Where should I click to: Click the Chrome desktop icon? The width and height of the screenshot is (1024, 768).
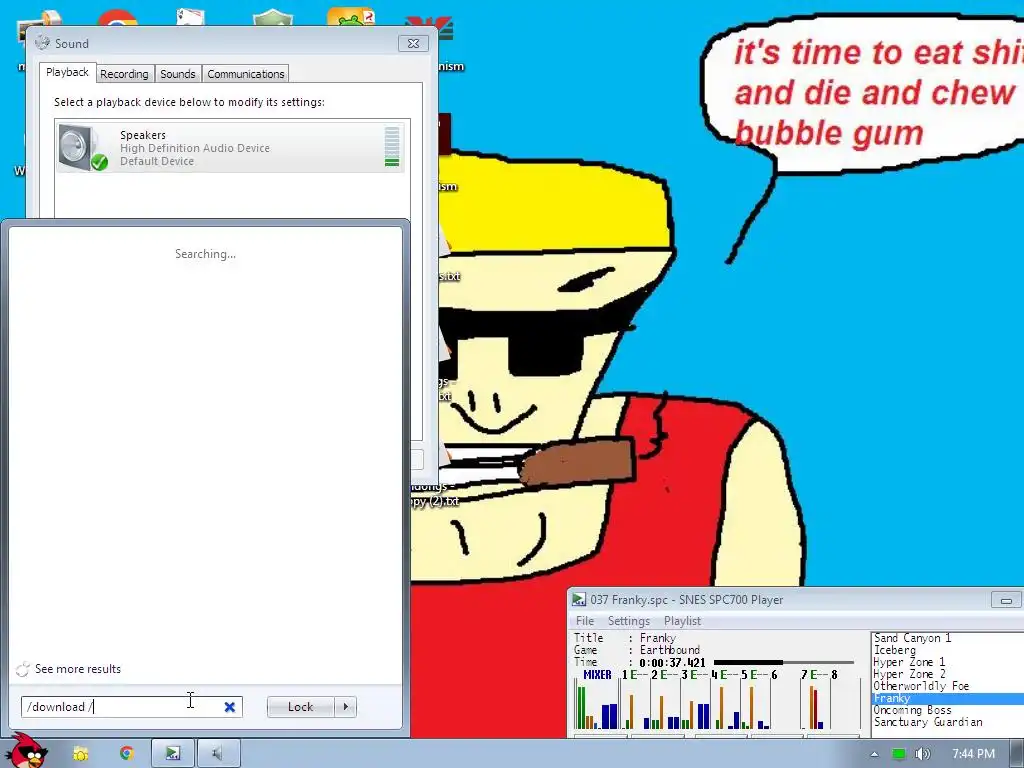118,18
